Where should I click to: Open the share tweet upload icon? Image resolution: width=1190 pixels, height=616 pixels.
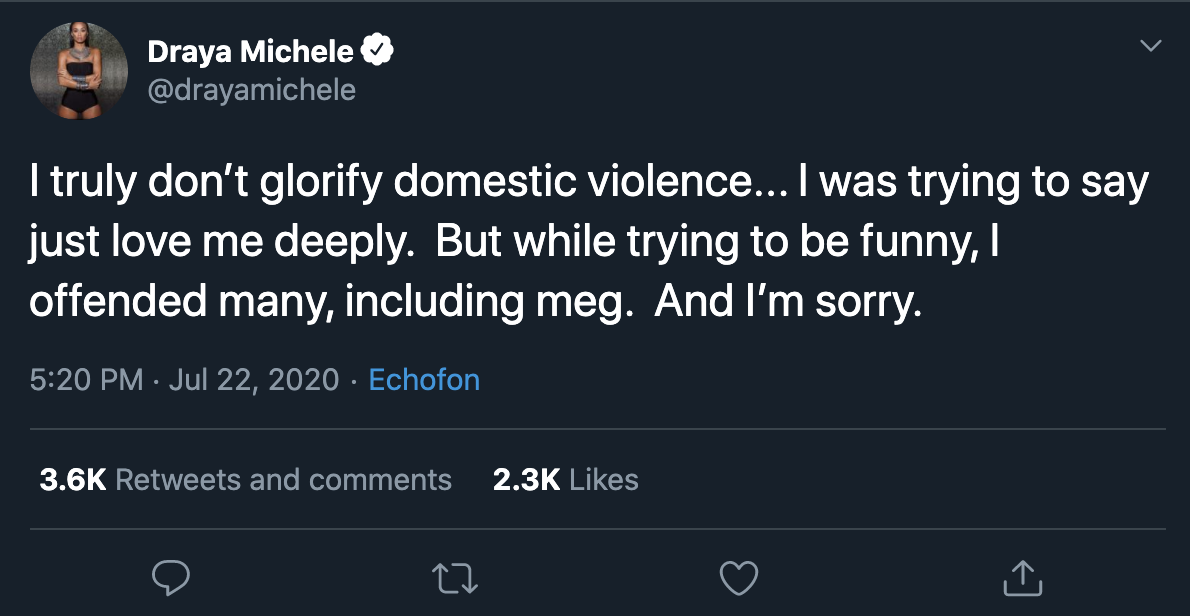point(1022,577)
